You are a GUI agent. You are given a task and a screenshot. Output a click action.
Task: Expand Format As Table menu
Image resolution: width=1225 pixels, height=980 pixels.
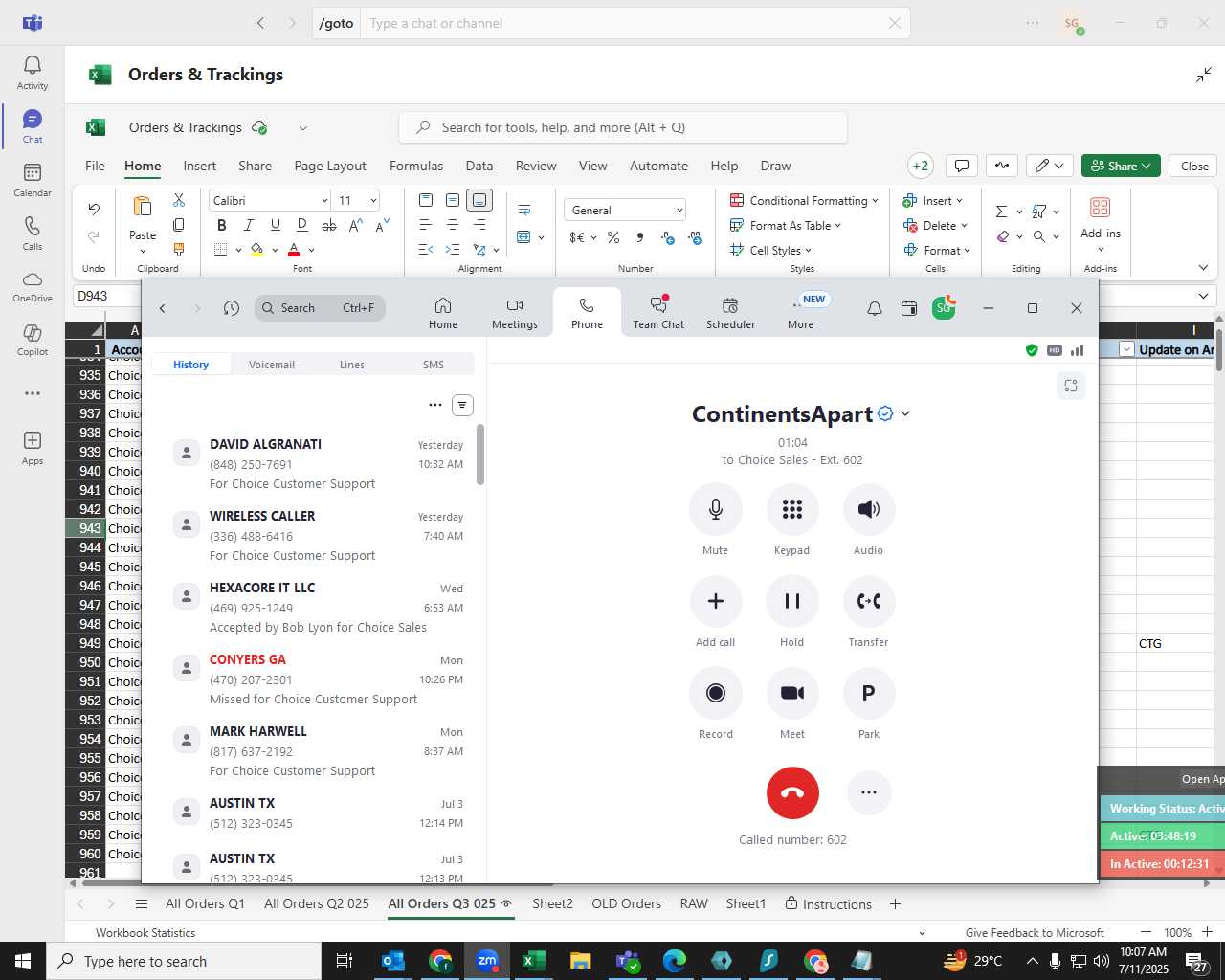pyautogui.click(x=786, y=225)
